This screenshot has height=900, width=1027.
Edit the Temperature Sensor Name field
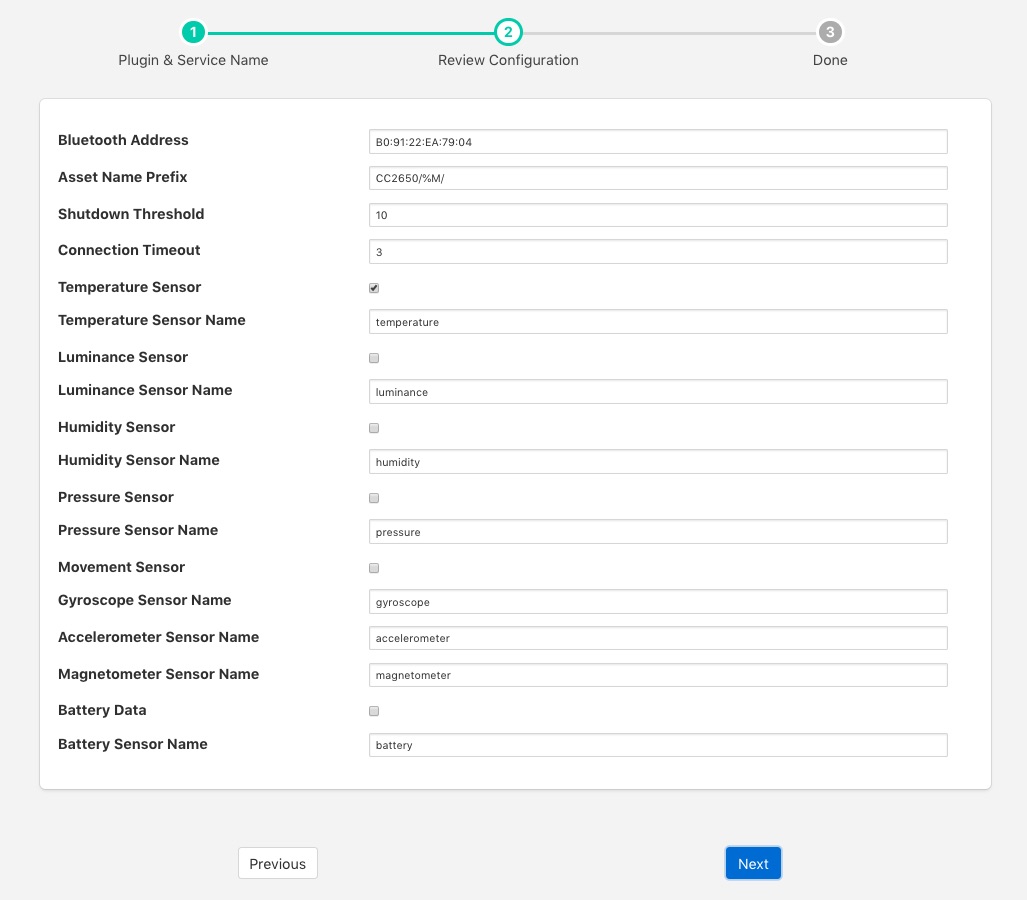tap(657, 322)
